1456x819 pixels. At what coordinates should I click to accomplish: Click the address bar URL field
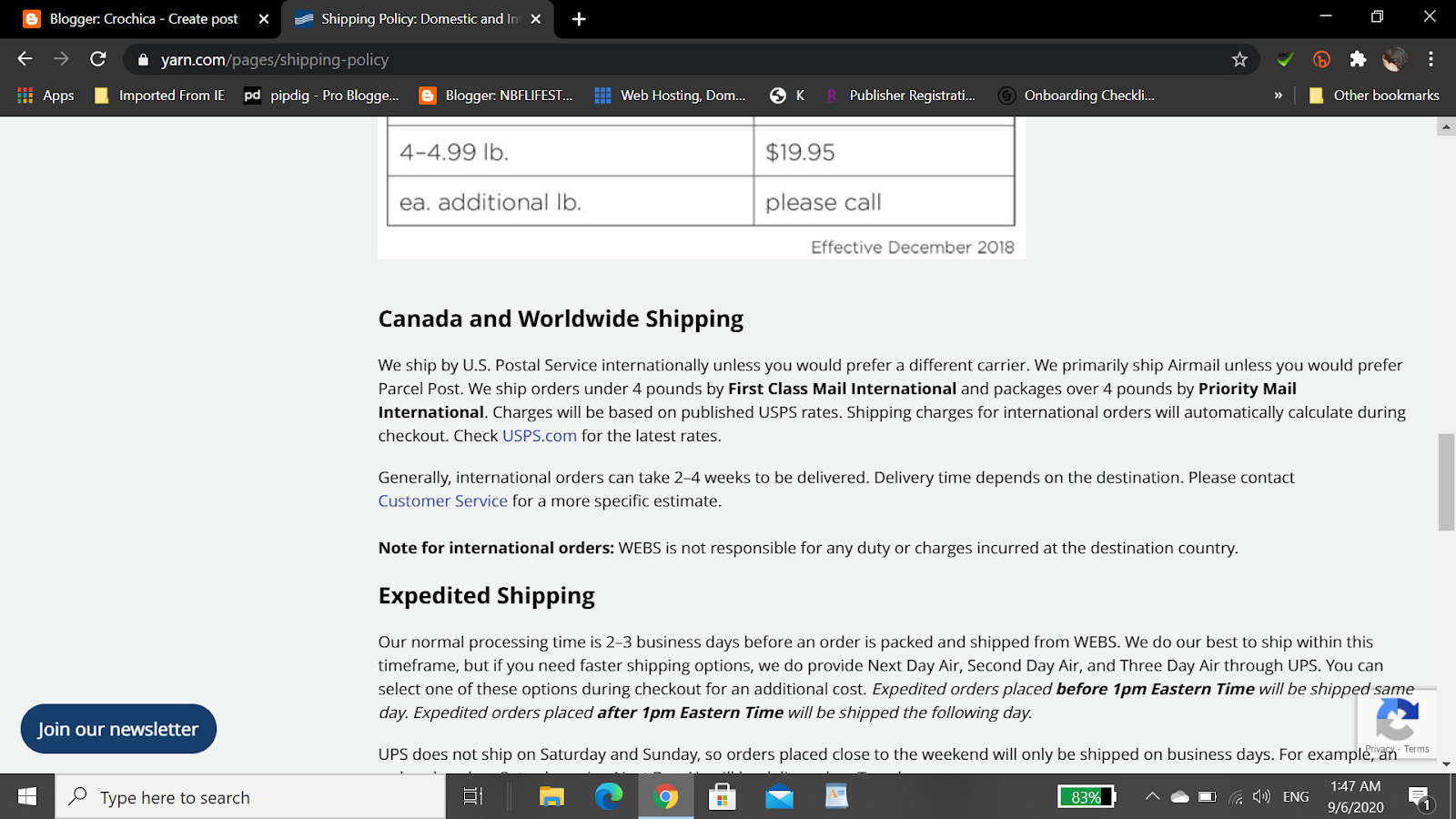tap(637, 59)
